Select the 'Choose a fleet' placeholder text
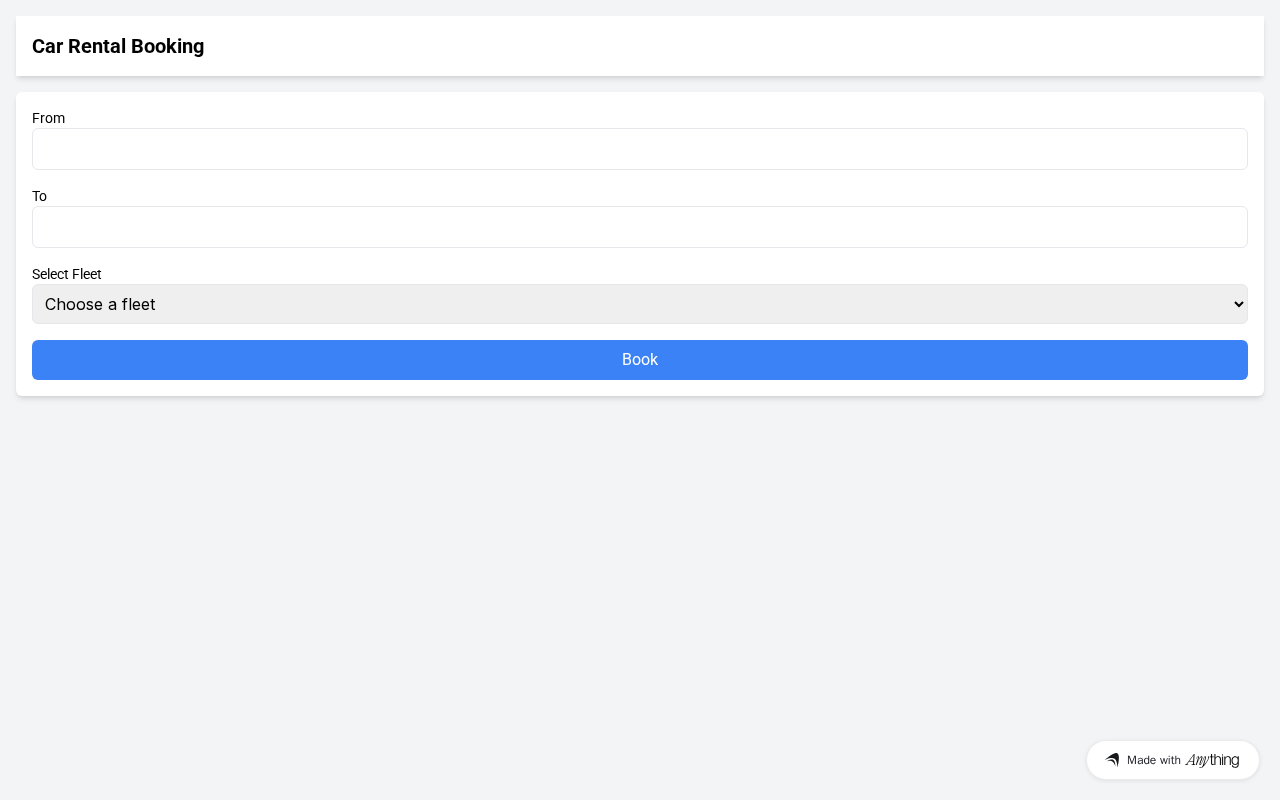 pos(100,304)
